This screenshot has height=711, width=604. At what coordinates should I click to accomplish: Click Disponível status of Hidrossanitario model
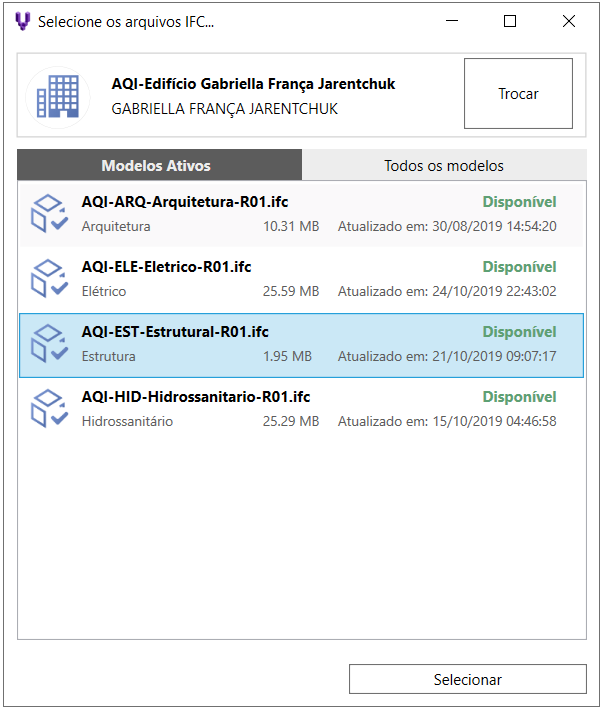coord(519,397)
